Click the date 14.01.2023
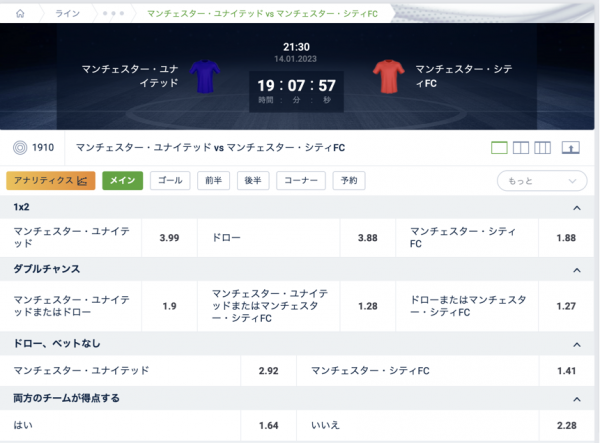600x443 pixels. click(295, 59)
